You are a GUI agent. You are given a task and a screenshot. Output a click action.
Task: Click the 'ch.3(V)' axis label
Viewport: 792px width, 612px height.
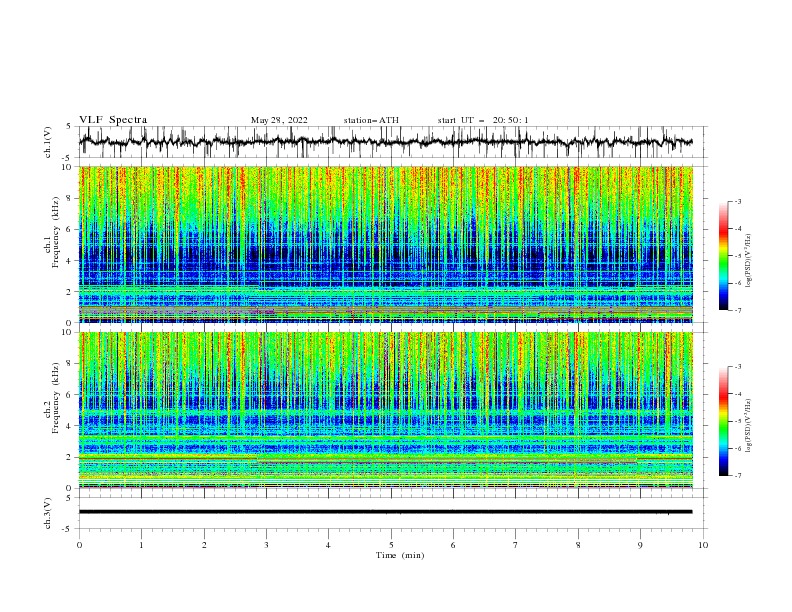(x=48, y=513)
